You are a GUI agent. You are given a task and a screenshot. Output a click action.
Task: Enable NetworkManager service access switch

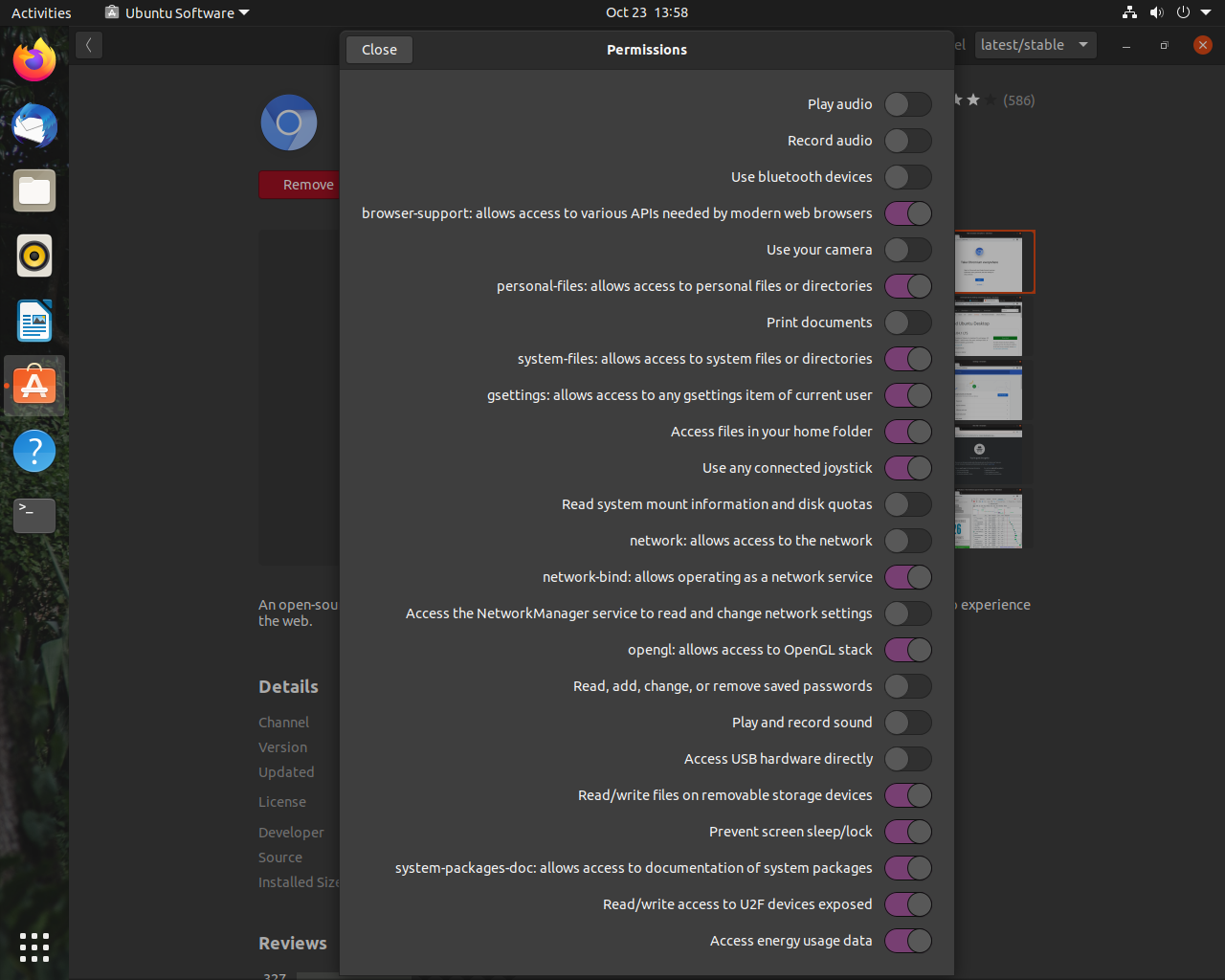tap(908, 613)
